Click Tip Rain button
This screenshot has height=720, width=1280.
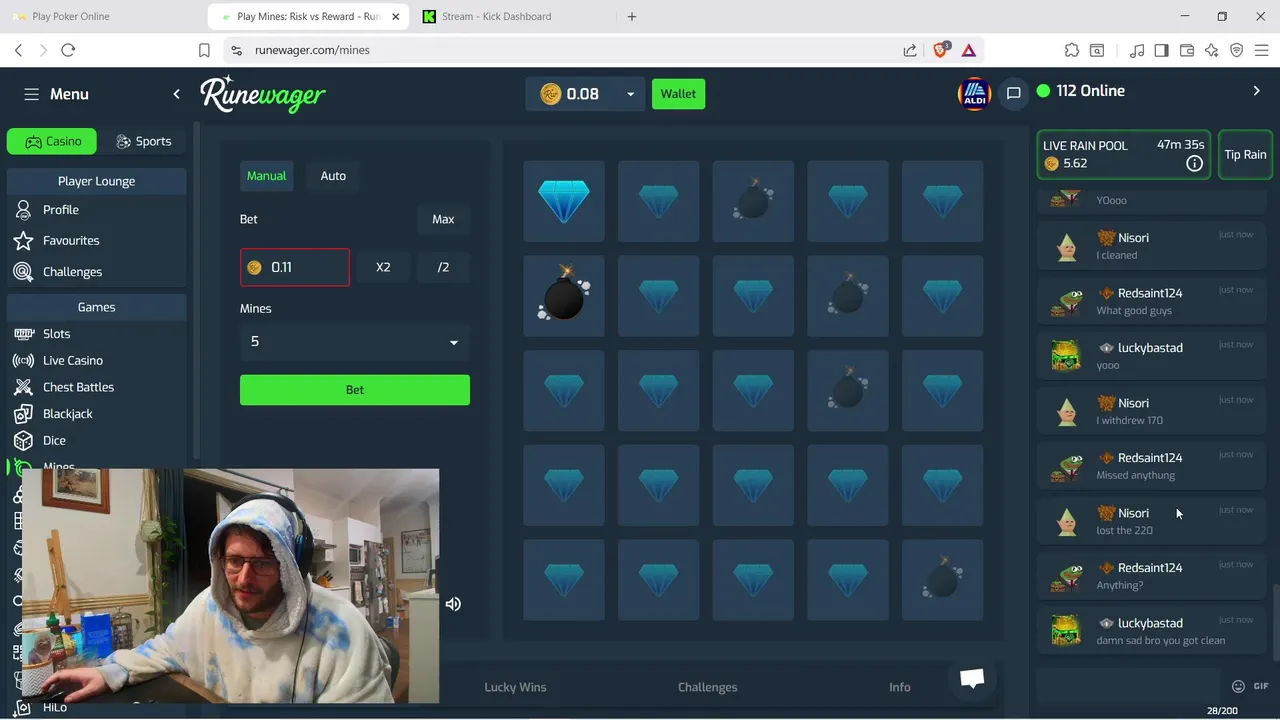click(x=1245, y=155)
